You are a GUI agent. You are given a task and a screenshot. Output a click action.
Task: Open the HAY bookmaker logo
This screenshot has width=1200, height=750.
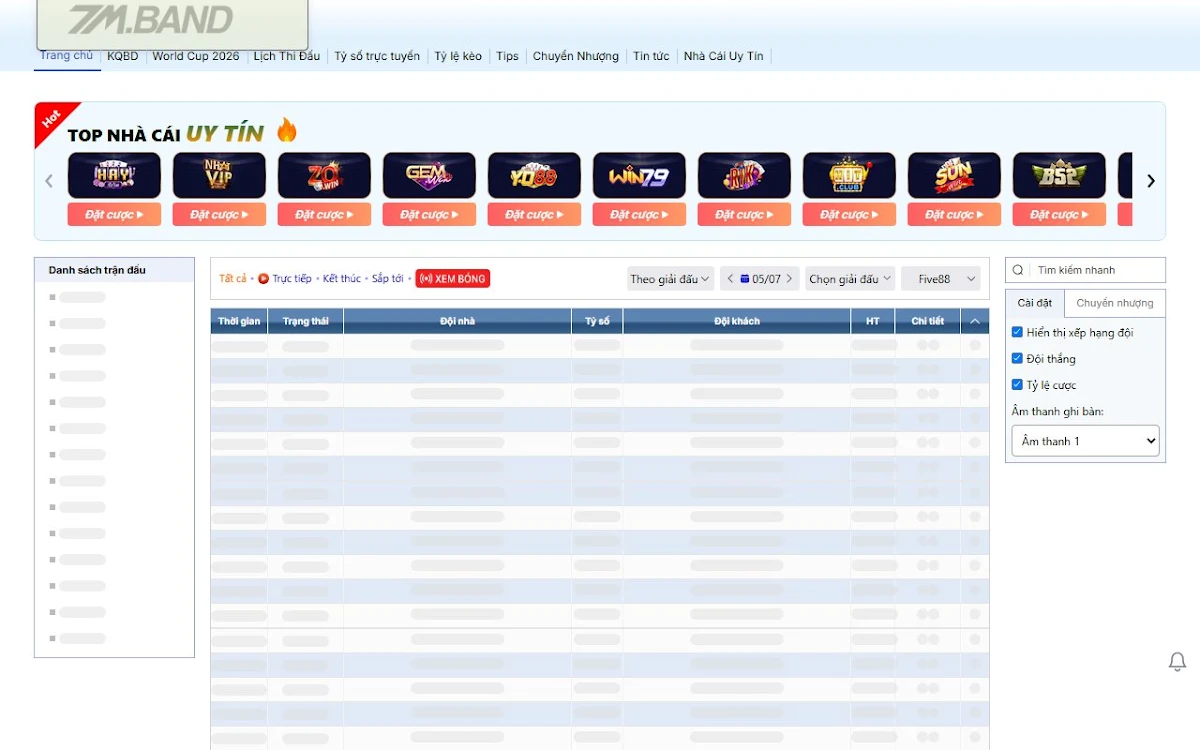coord(114,176)
